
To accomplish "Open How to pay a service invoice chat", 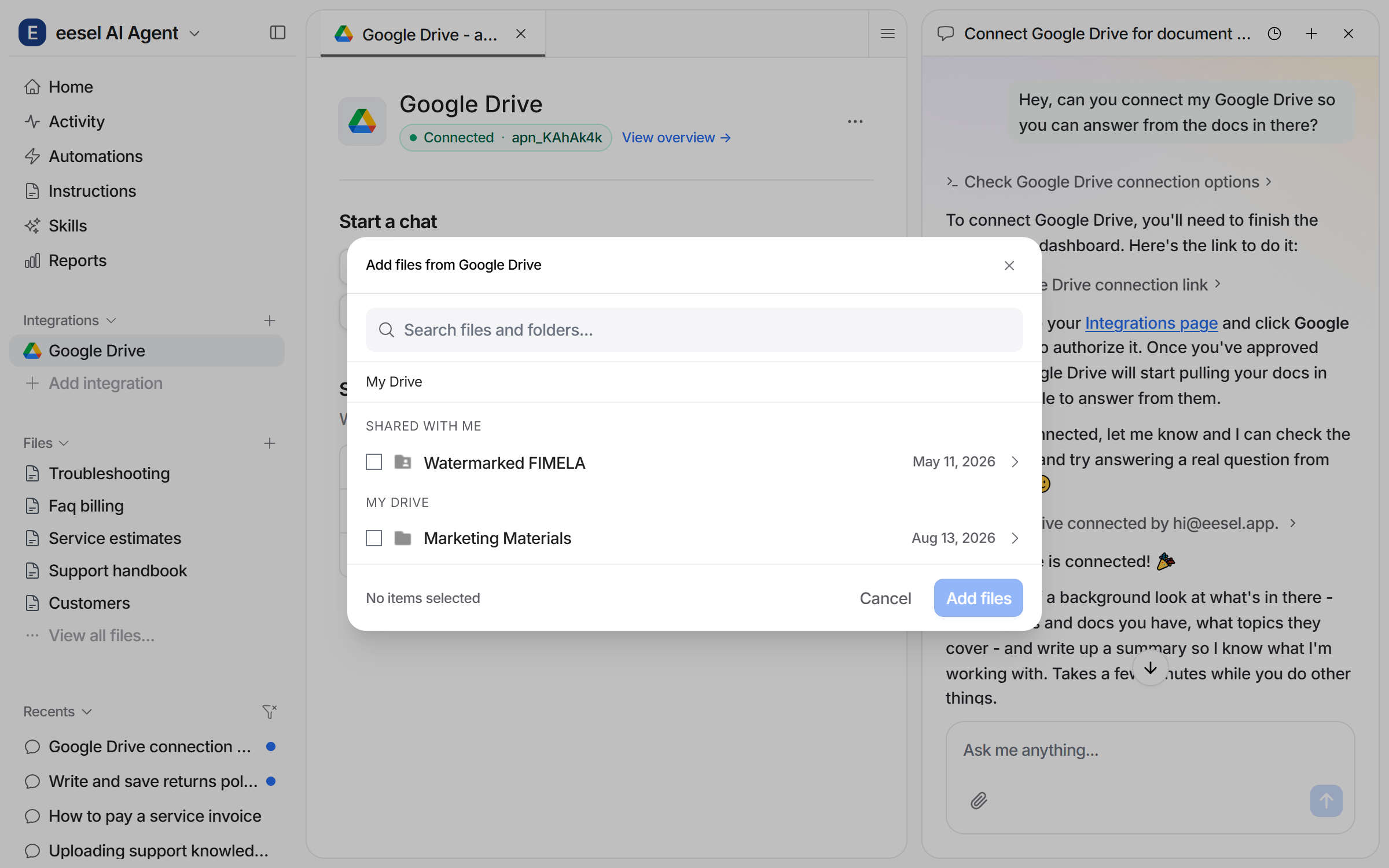I will 148,816.
